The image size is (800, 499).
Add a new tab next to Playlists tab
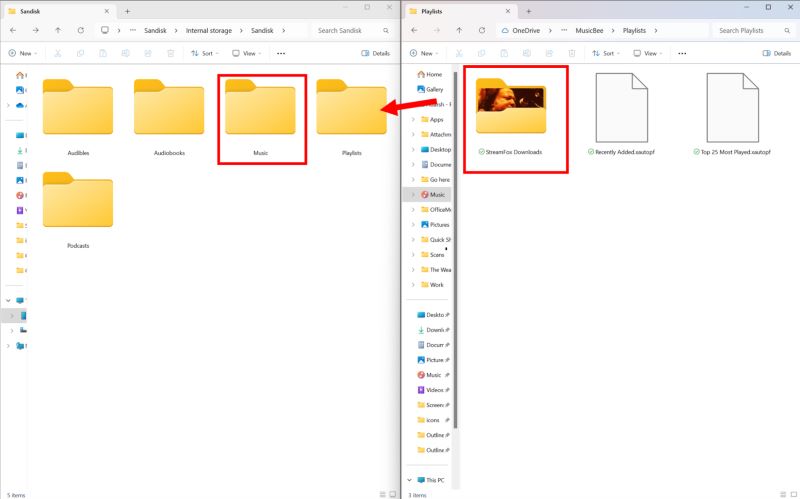[x=529, y=11]
